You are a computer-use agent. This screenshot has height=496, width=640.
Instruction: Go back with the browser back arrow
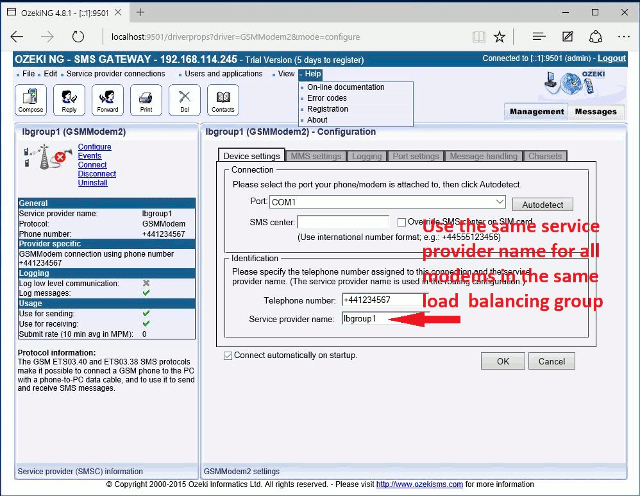tap(17, 37)
